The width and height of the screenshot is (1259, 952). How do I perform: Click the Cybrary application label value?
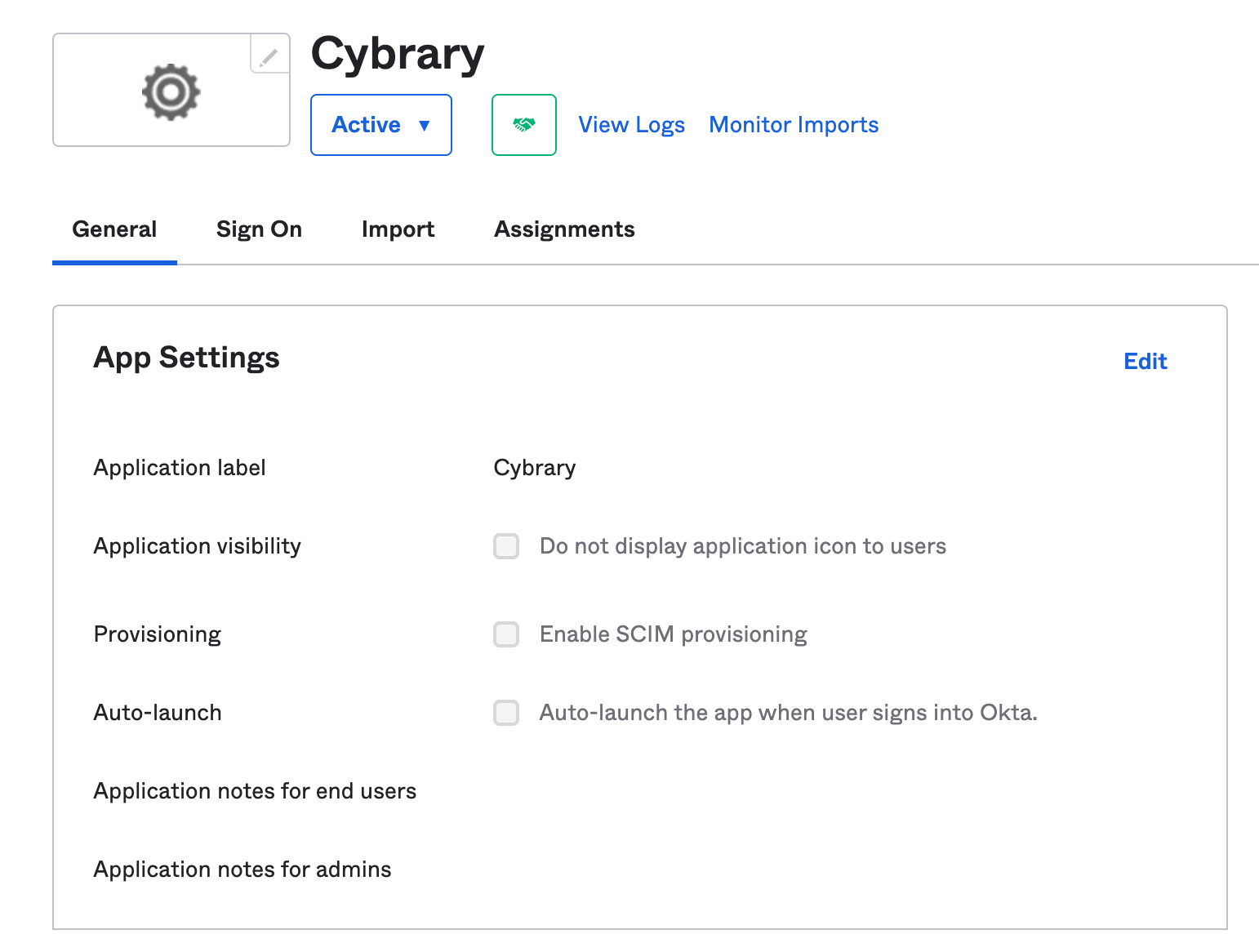(x=535, y=468)
